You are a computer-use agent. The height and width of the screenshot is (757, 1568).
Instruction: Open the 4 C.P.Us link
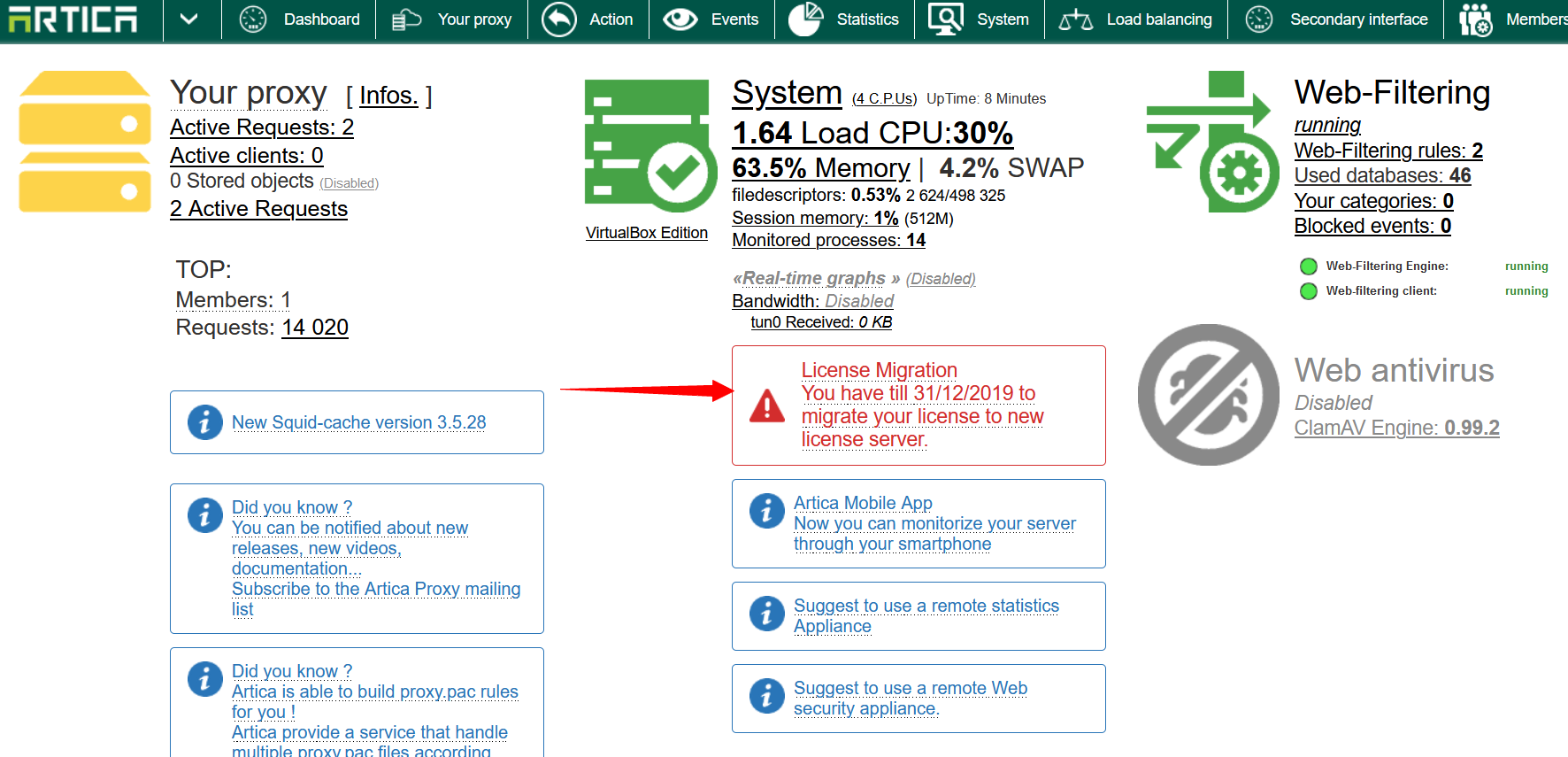pos(885,98)
